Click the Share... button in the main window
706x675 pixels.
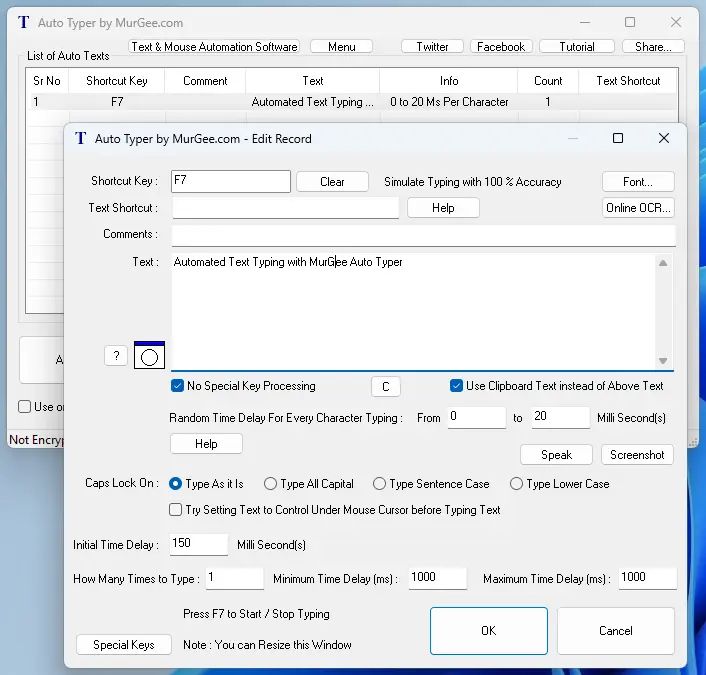pyautogui.click(x=653, y=47)
